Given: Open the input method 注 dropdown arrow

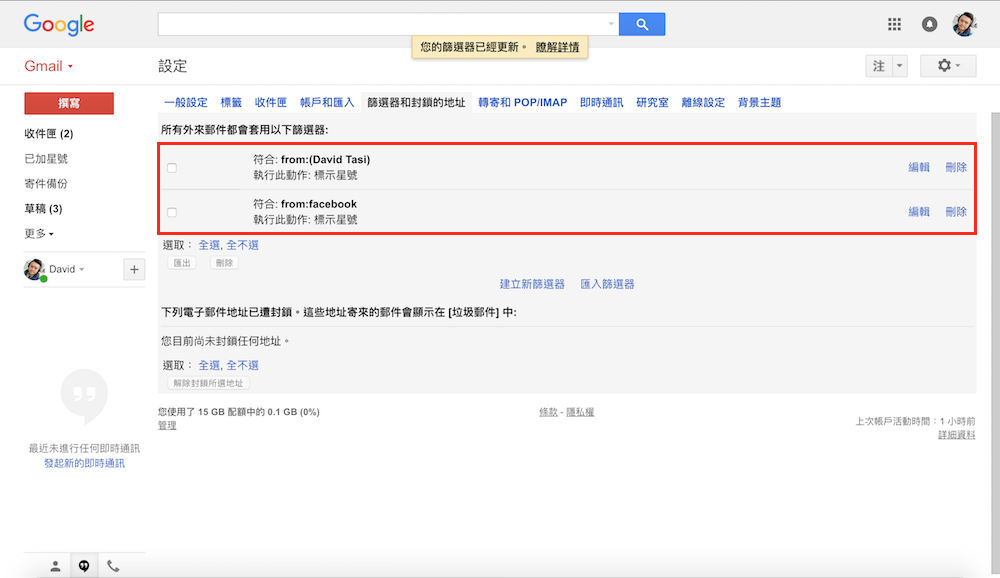Looking at the screenshot, I should [x=899, y=66].
